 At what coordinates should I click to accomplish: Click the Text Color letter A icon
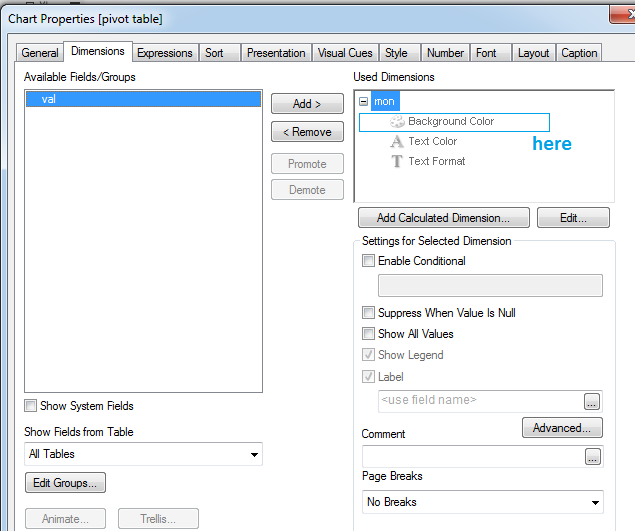[x=397, y=141]
